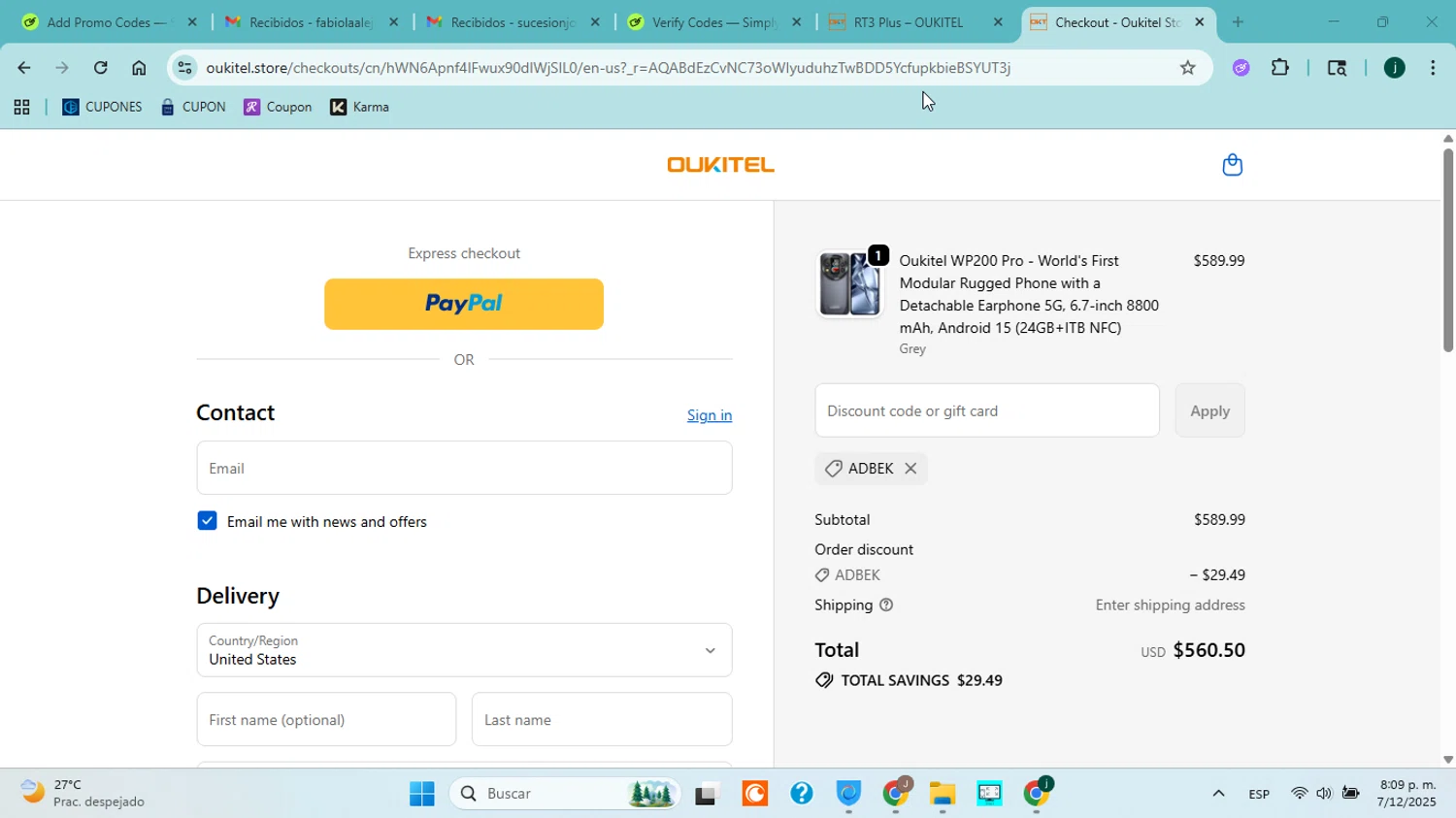The width and height of the screenshot is (1456, 818).
Task: Go back to previous page
Action: 23,68
